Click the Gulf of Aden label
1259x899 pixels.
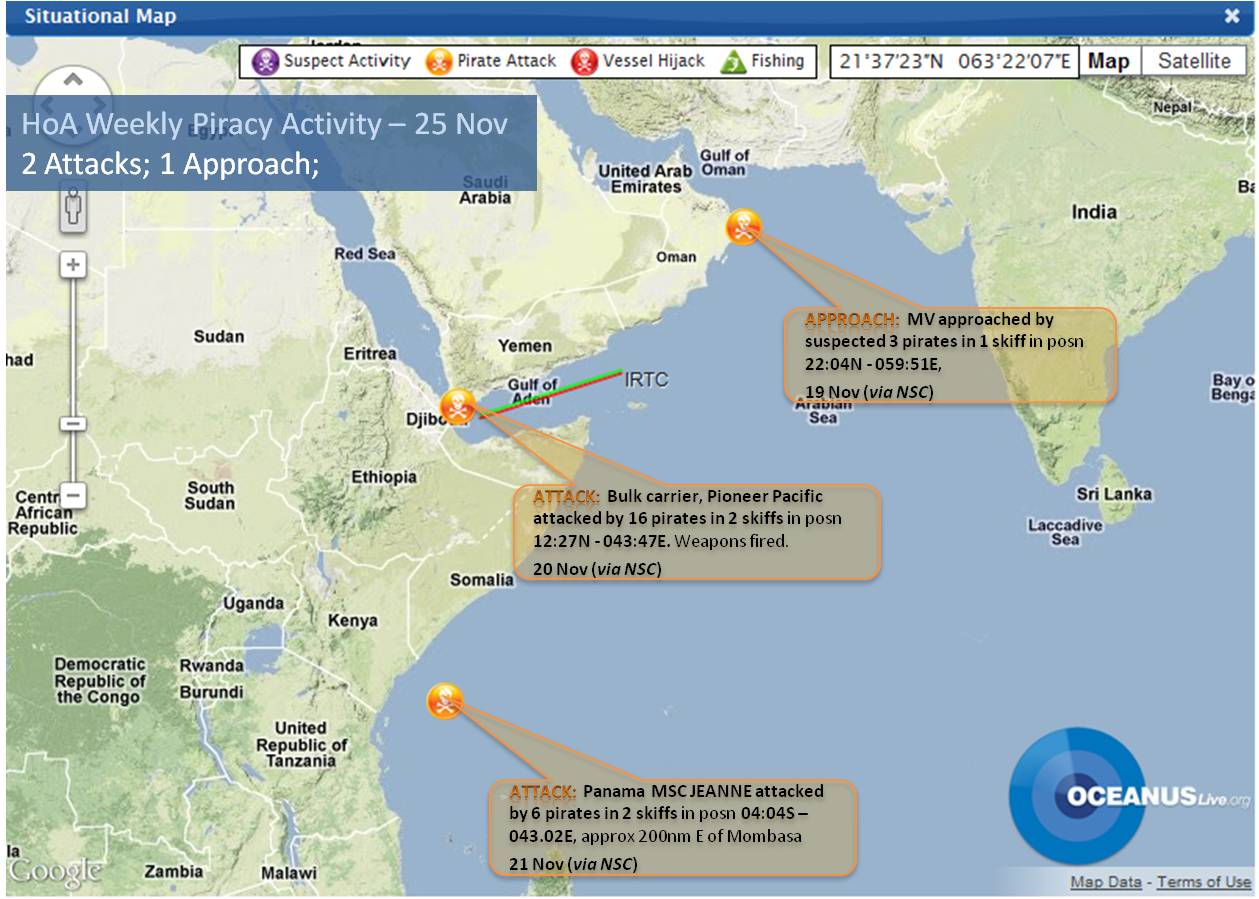(532, 392)
